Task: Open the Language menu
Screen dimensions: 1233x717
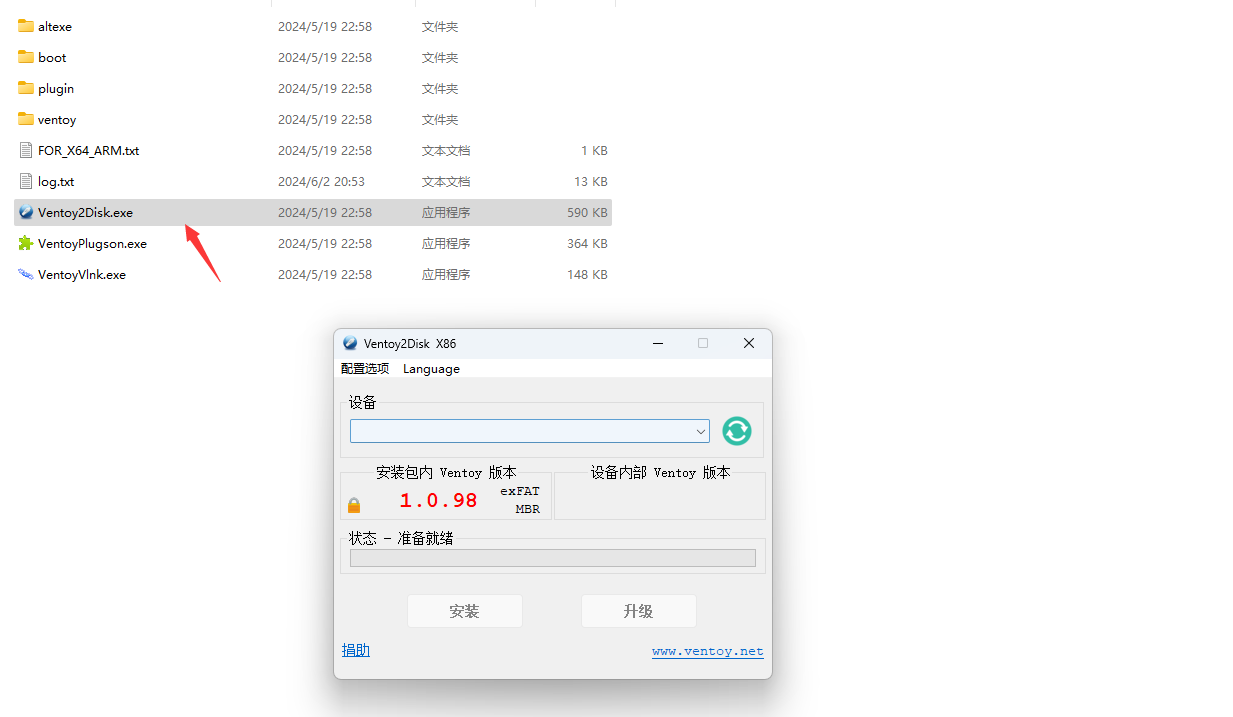Action: [431, 369]
